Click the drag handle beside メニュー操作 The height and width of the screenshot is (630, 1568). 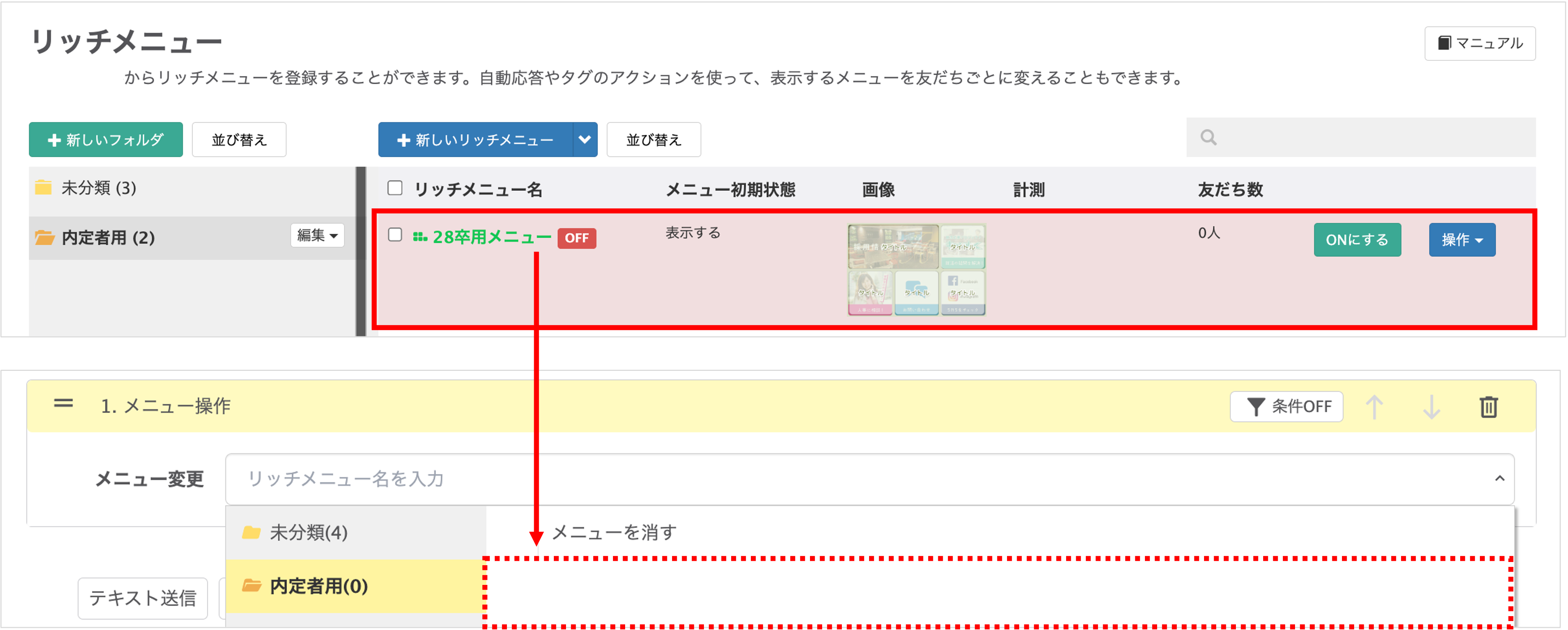(x=63, y=403)
